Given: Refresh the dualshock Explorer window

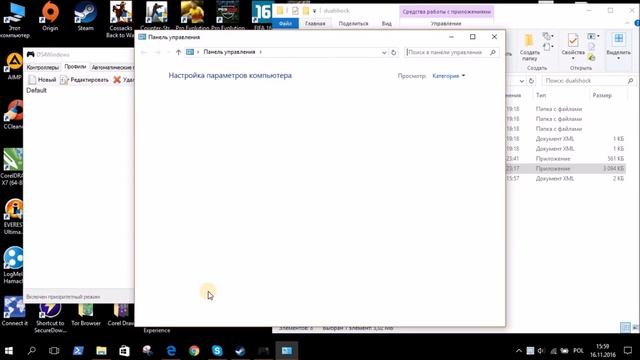Looking at the screenshot, I should pos(531,81).
